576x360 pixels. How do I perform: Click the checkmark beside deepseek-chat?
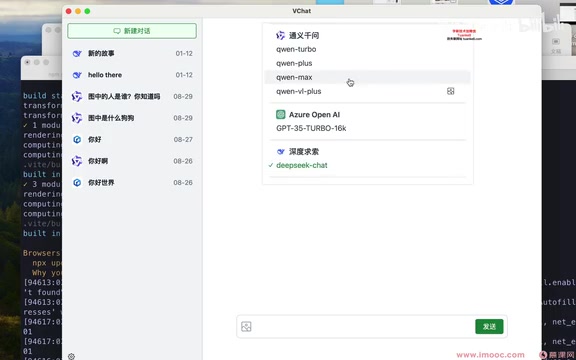coord(271,165)
